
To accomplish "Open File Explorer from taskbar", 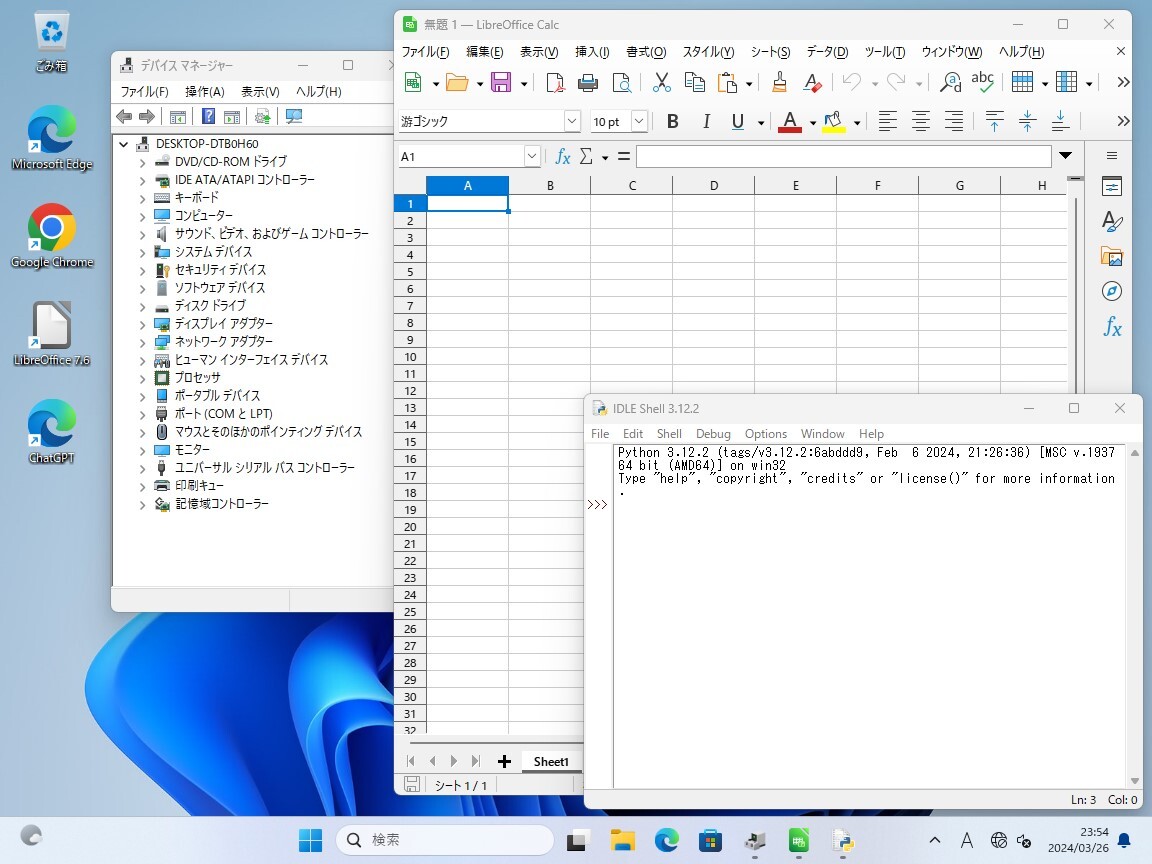I will coord(622,840).
